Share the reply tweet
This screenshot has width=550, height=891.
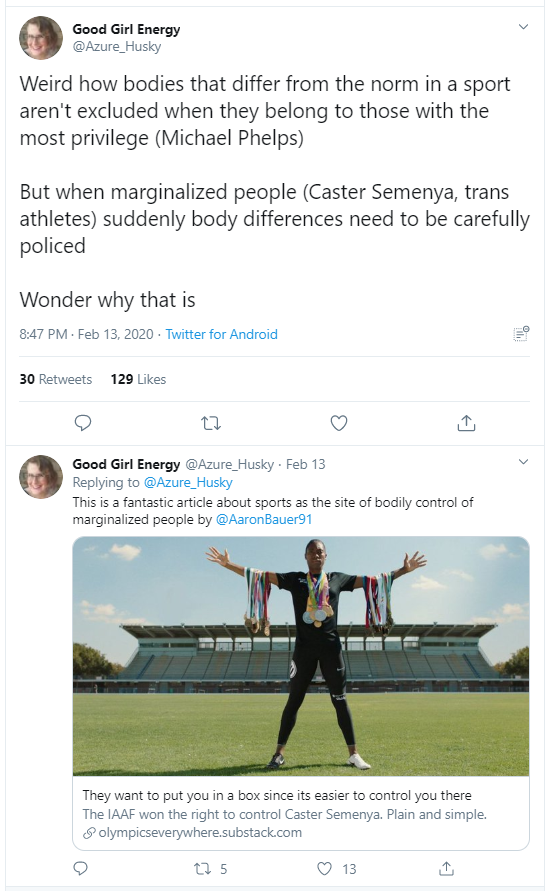[447, 868]
